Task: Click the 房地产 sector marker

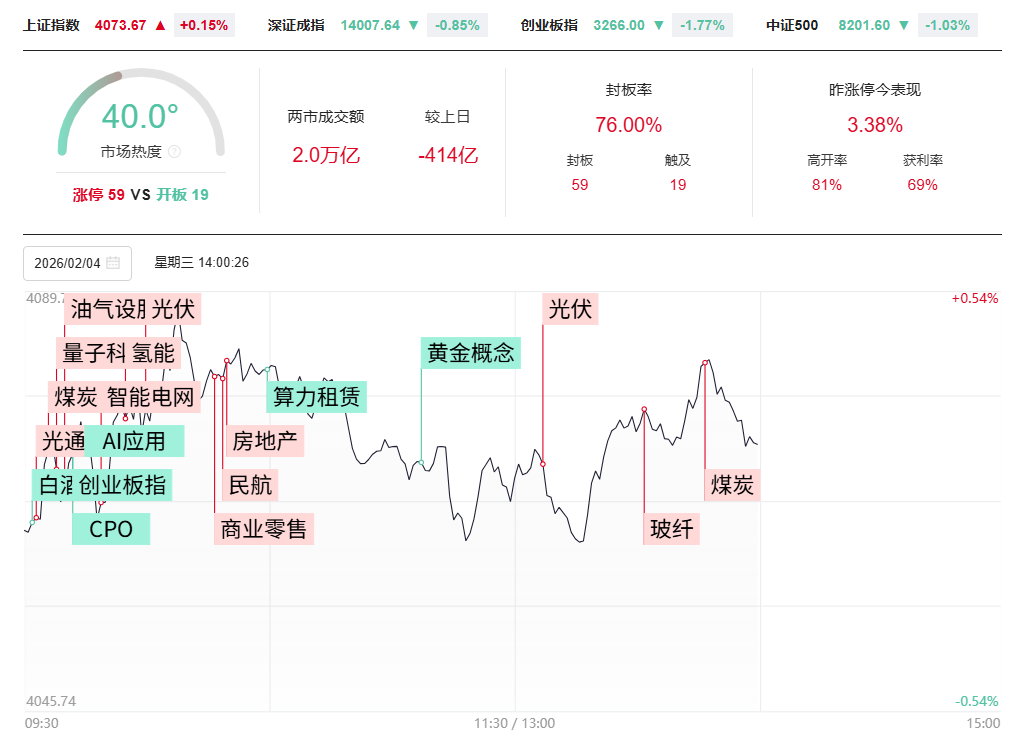Action: coord(265,440)
